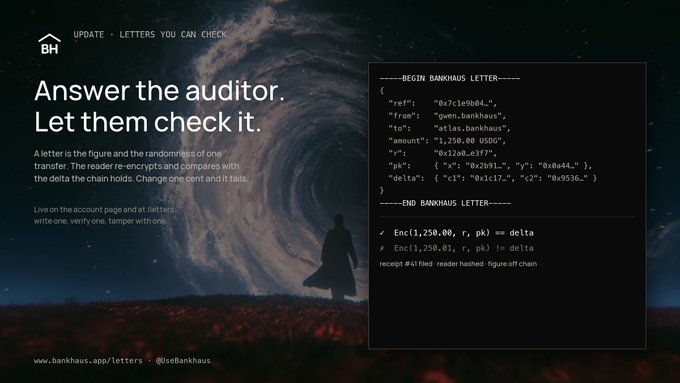This screenshot has height=383, width=680.
Task: Click the 'Let them check it.' headline line
Action: coord(148,121)
